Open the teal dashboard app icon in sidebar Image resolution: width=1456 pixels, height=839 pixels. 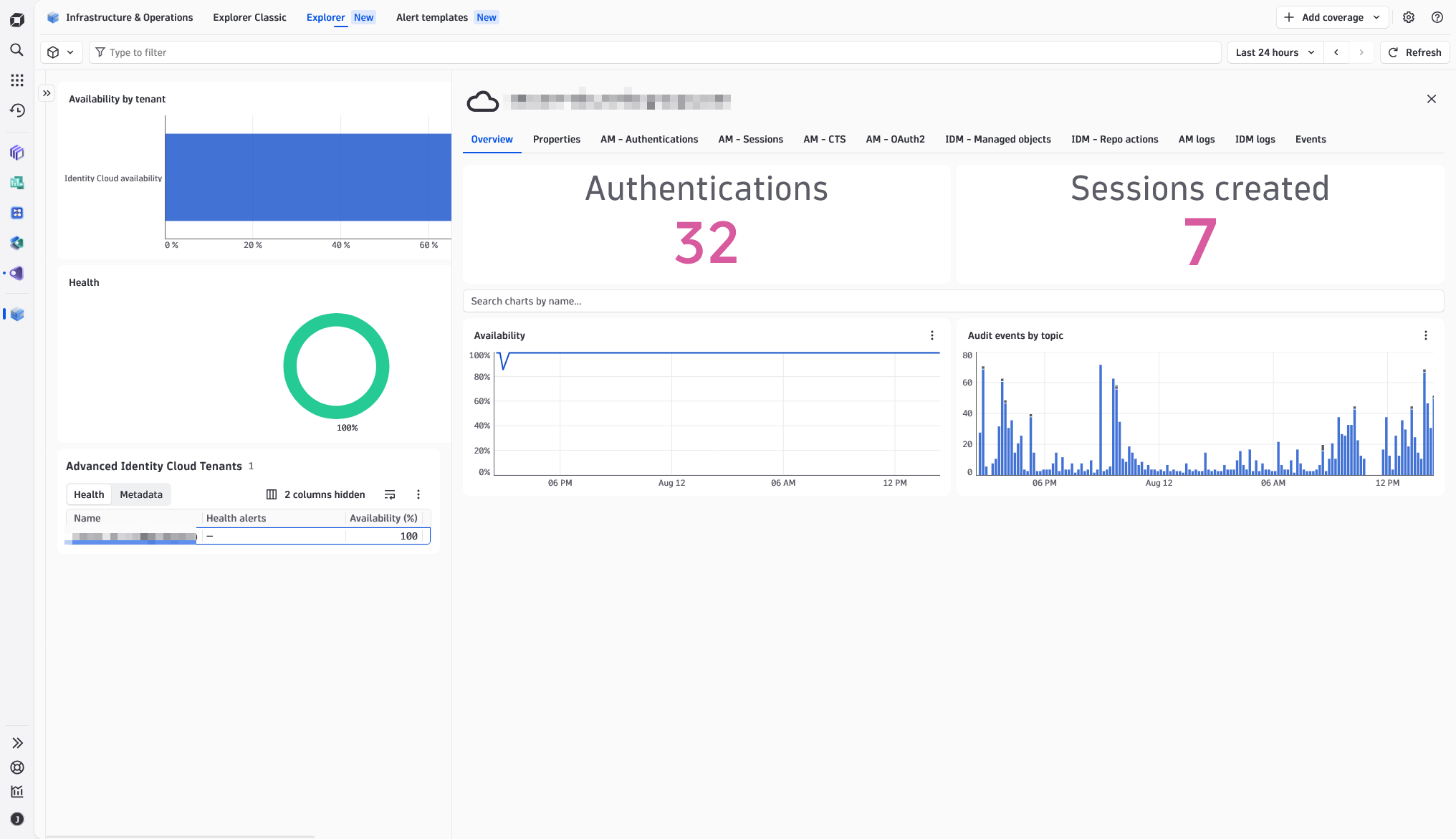click(x=17, y=183)
